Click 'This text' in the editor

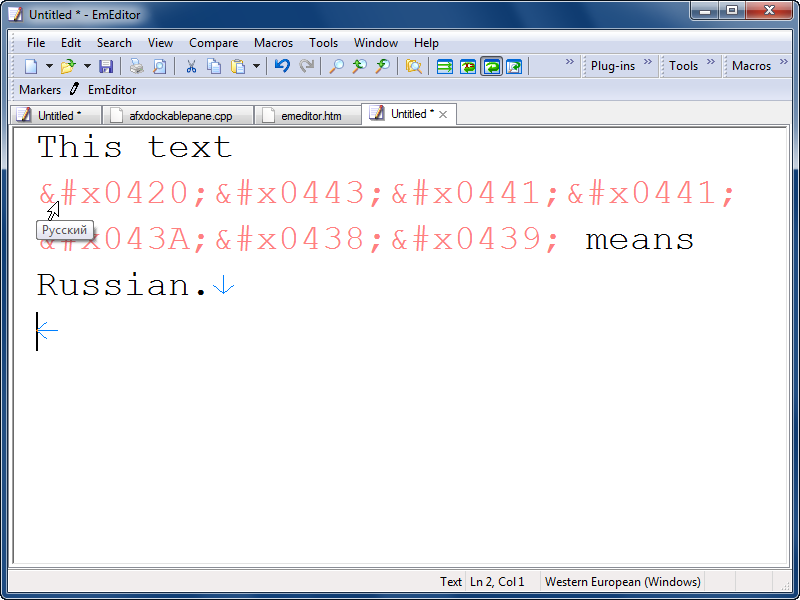coord(135,147)
